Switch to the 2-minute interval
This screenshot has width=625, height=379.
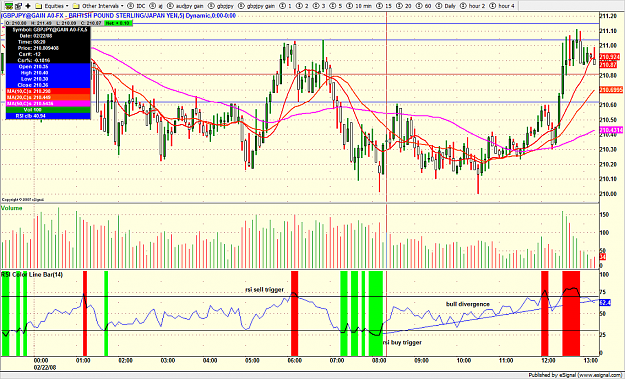coord(303,6)
